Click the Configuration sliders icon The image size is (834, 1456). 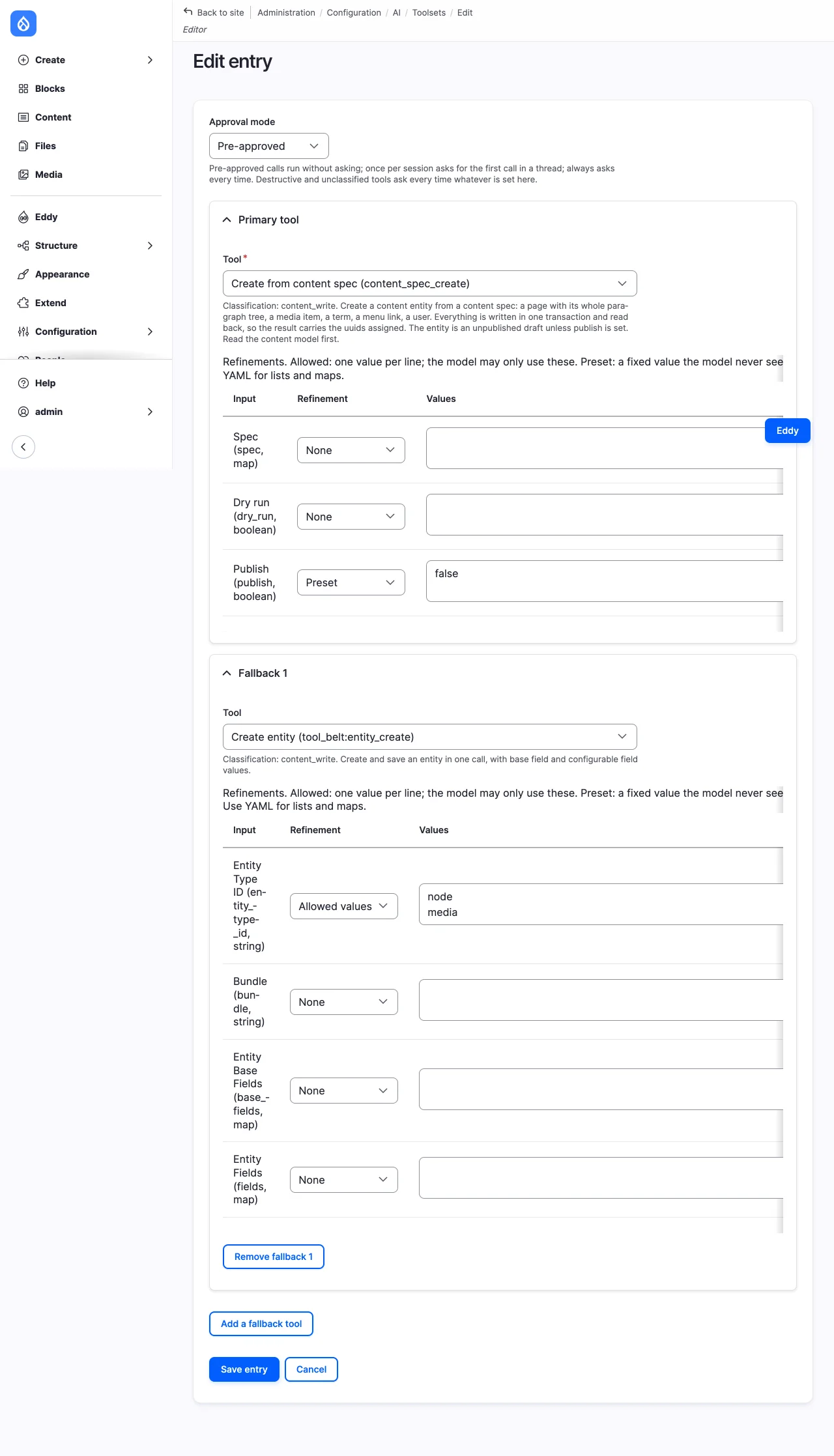[x=23, y=332]
